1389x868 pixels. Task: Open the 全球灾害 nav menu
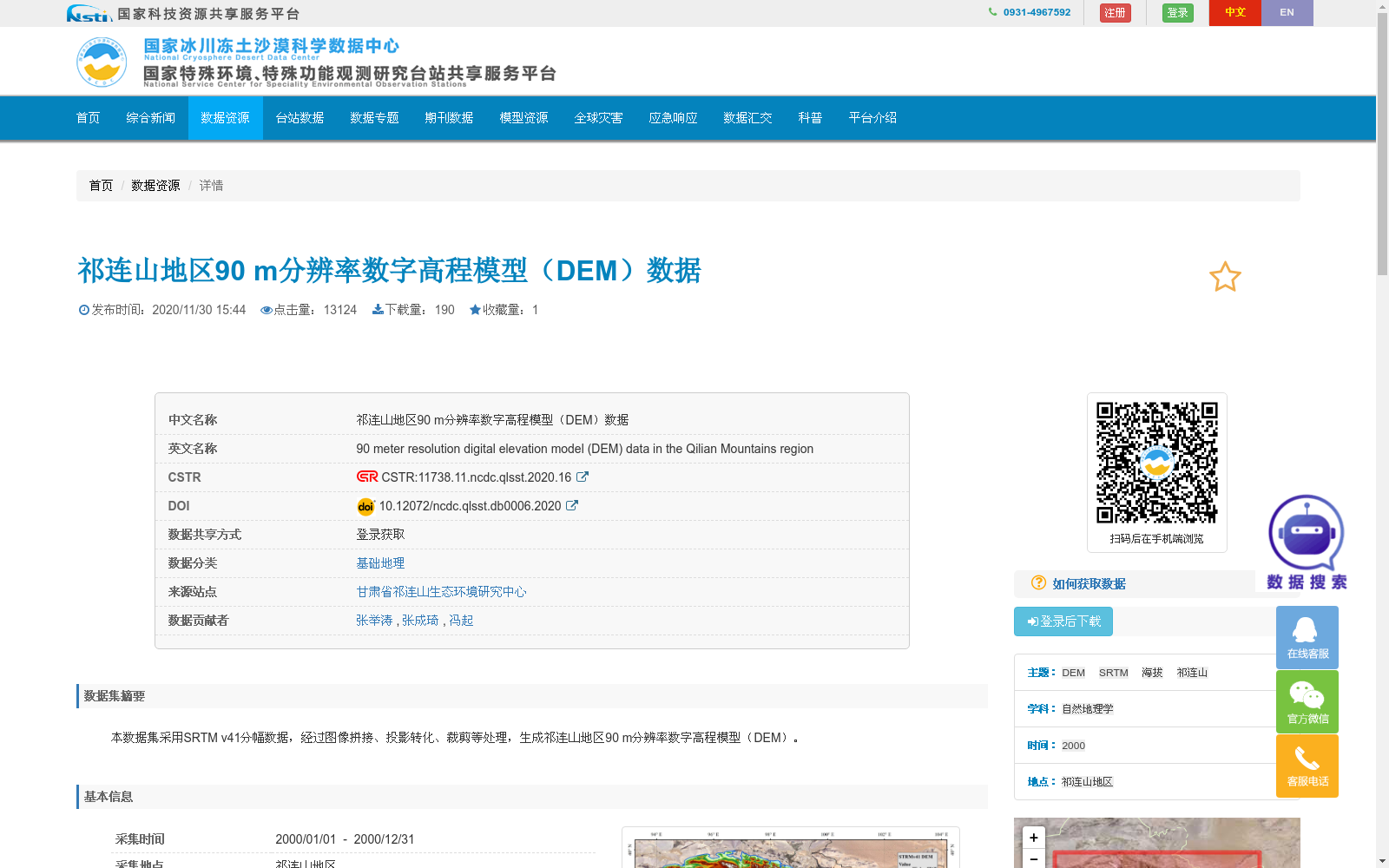(x=598, y=118)
